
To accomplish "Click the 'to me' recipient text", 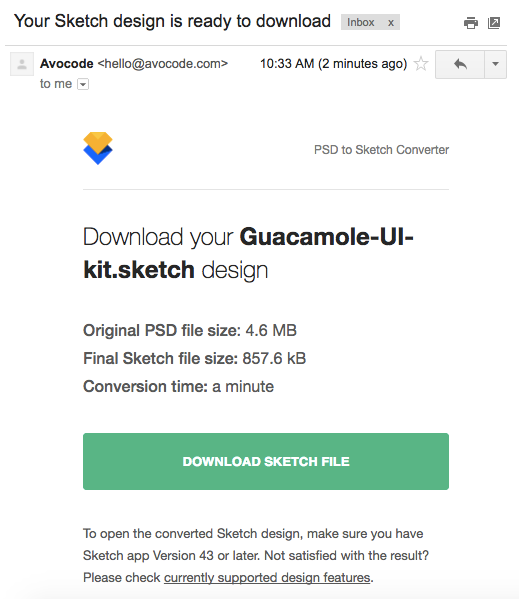I will click(x=56, y=84).
